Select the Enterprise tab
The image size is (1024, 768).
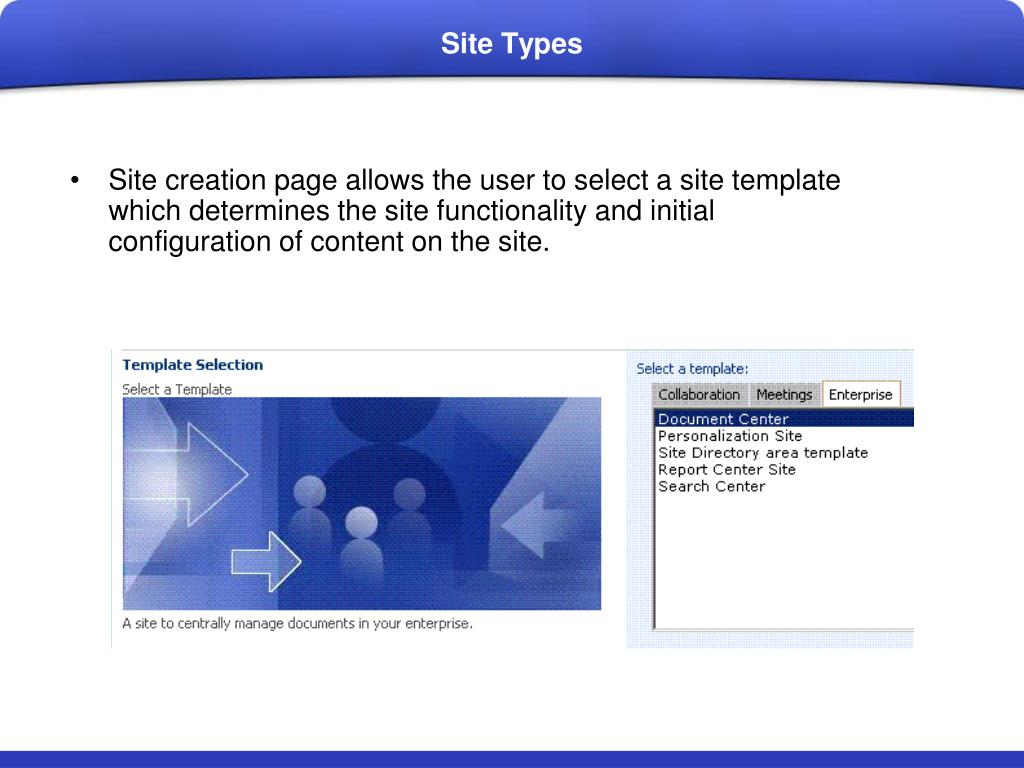point(861,394)
